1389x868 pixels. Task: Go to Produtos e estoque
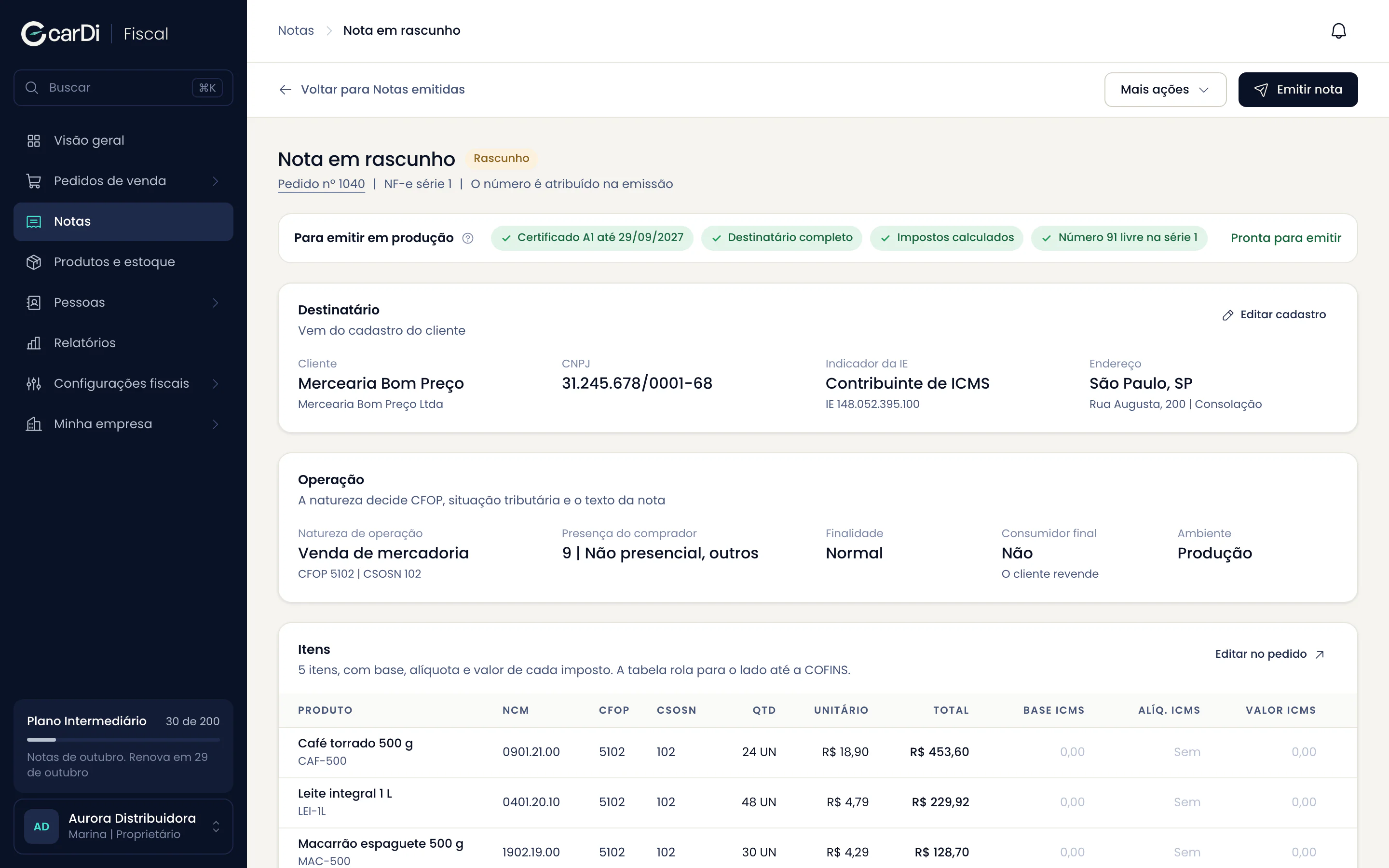[123, 262]
